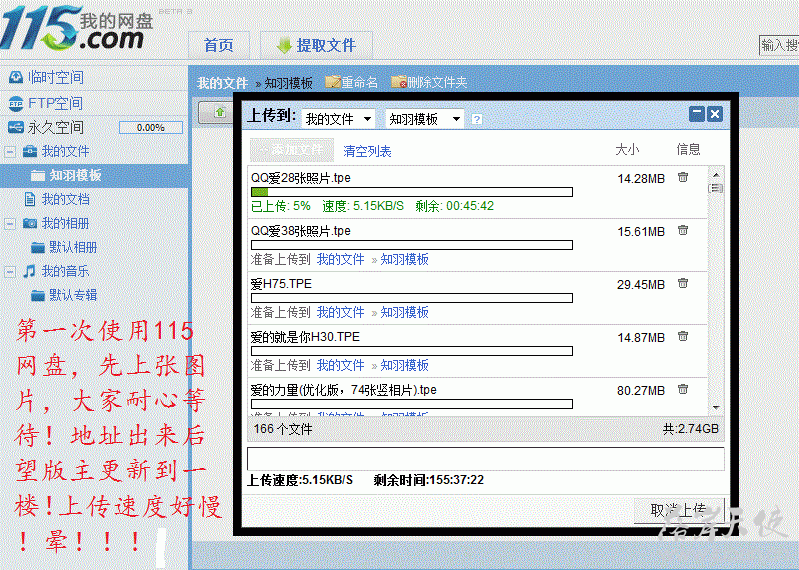799x570 pixels.
Task: Open the 知羽模板 subfolder dropdown
Action: point(424,119)
